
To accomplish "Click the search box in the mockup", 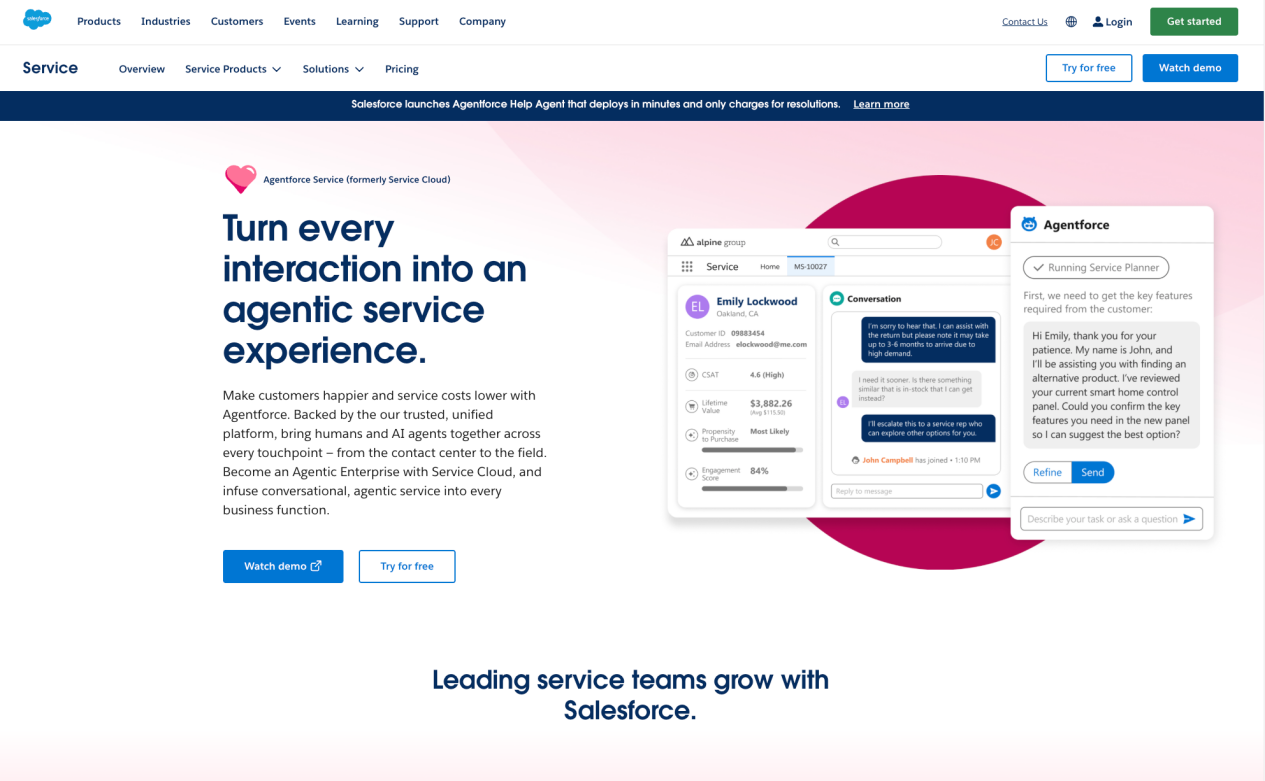I will pyautogui.click(x=885, y=242).
